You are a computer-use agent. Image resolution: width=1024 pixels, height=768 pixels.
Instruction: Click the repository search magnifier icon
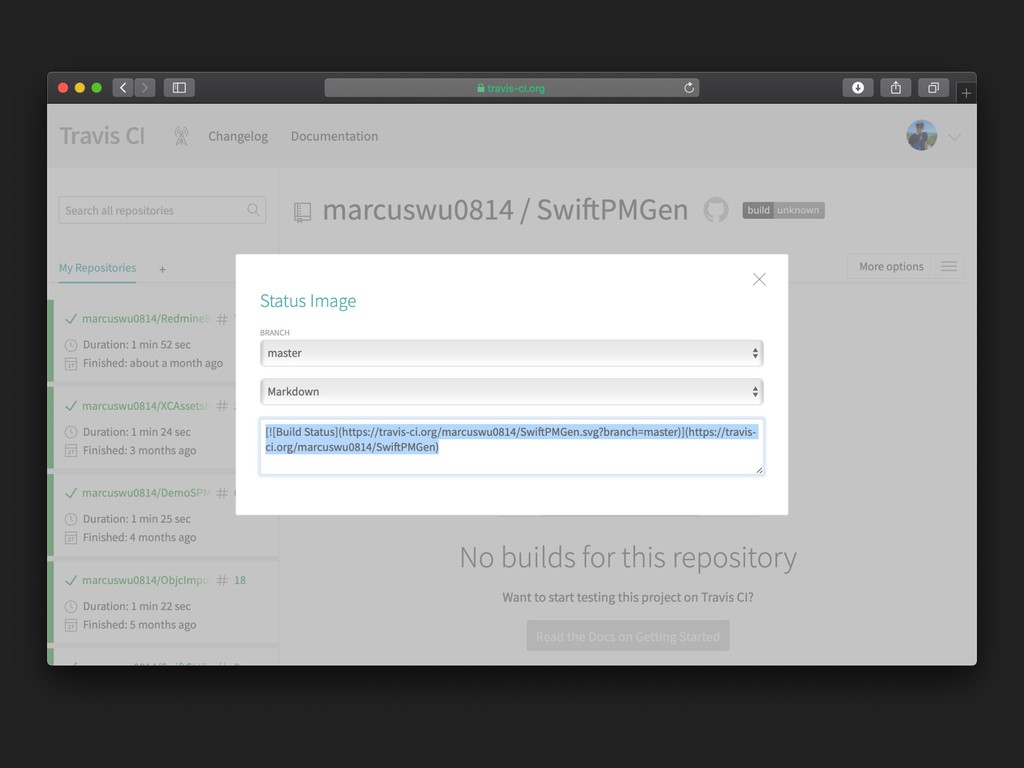click(253, 210)
